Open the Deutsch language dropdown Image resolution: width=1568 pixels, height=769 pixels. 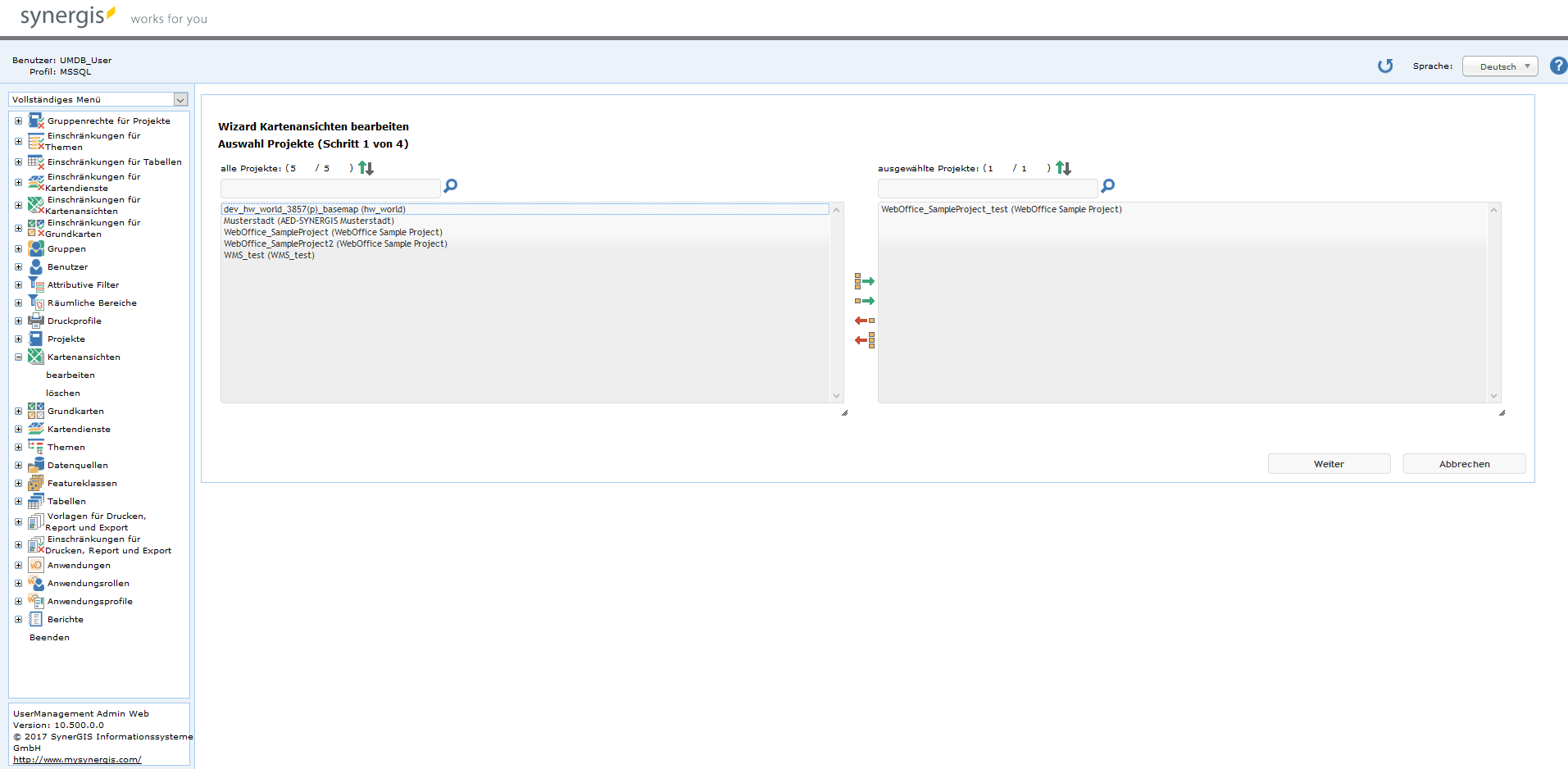[1499, 66]
